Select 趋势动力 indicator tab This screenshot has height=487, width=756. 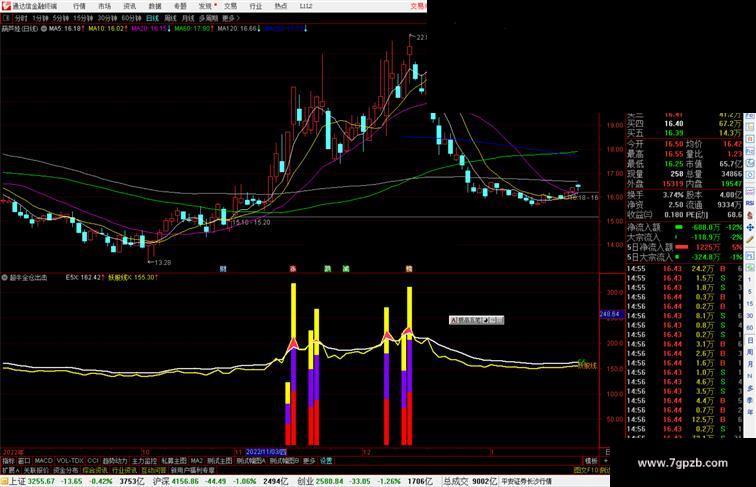(115, 461)
